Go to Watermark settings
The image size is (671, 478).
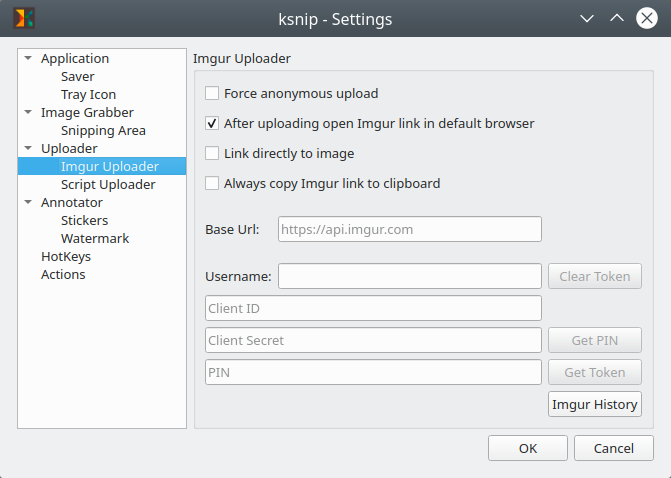click(95, 239)
